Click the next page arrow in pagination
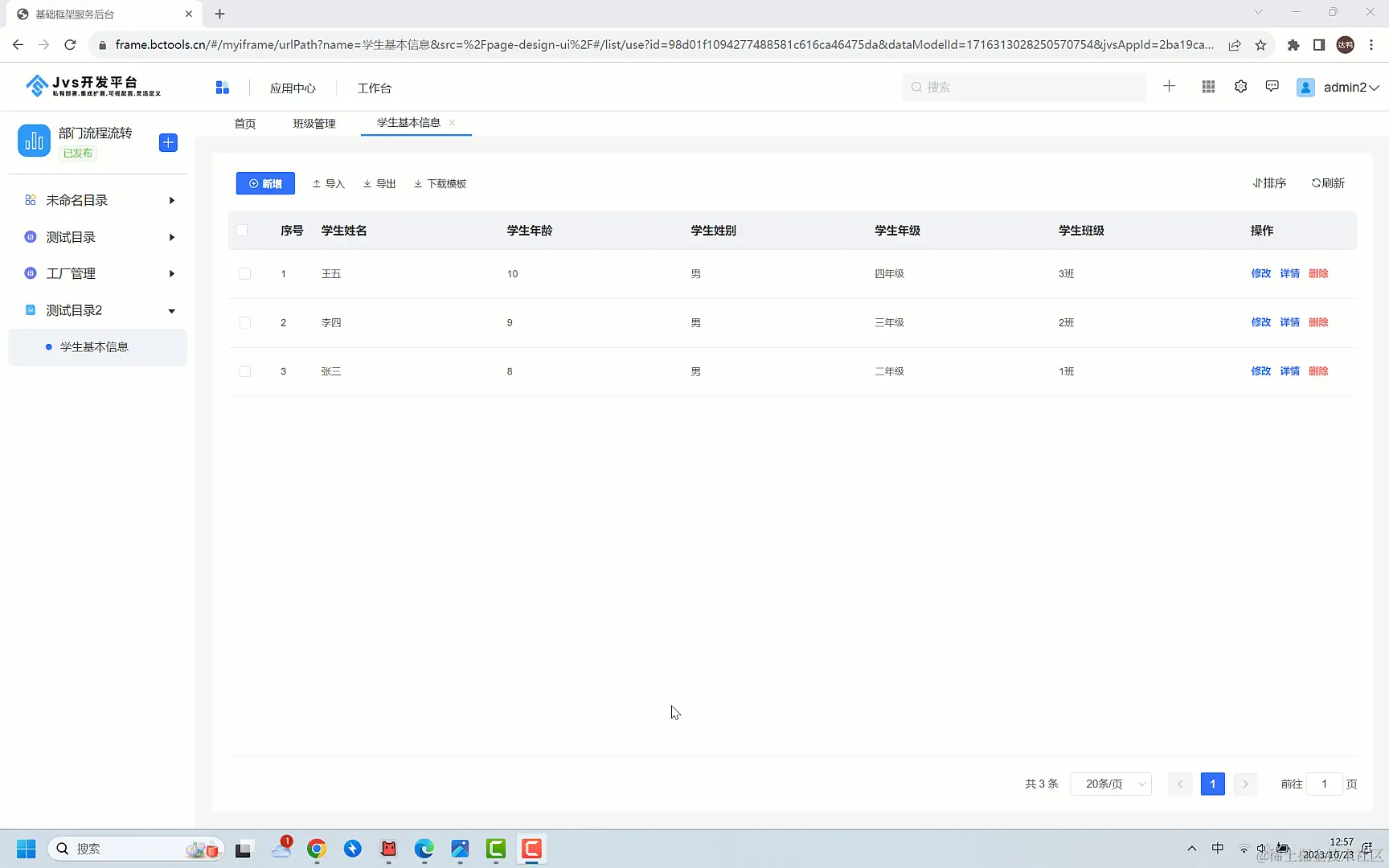1389x868 pixels. point(1245,784)
